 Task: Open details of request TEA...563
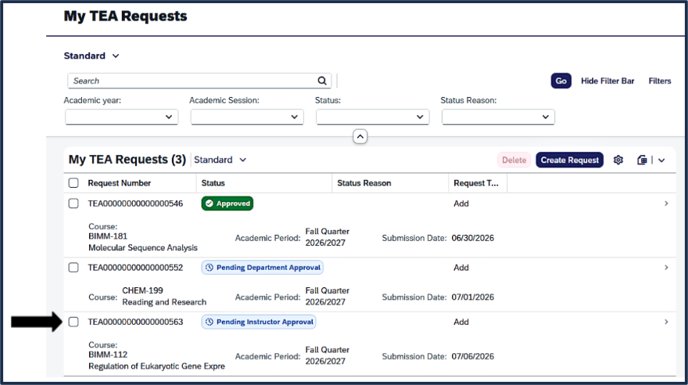tap(666, 322)
